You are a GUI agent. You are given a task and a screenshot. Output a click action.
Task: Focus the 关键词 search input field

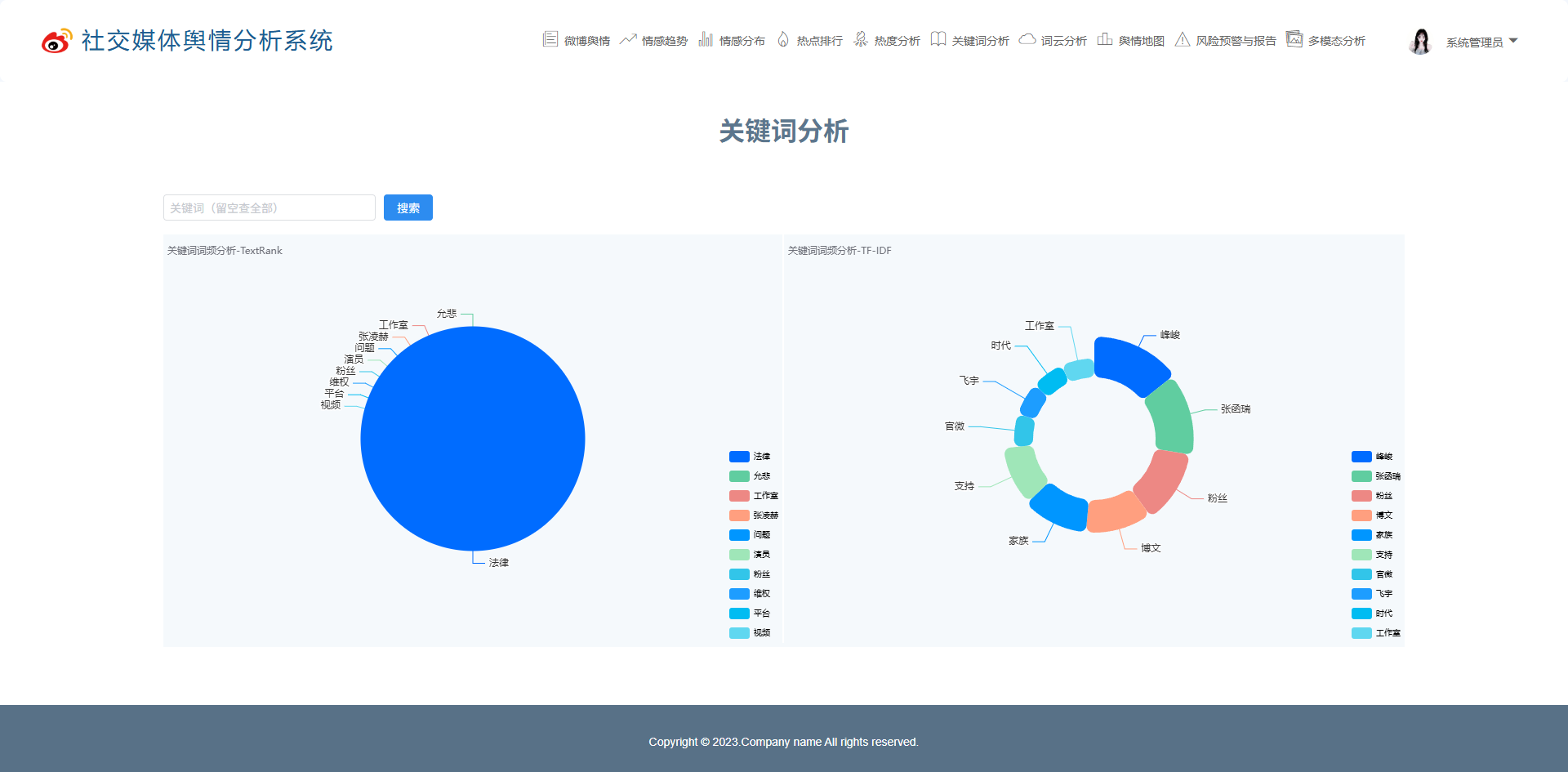[x=269, y=208]
